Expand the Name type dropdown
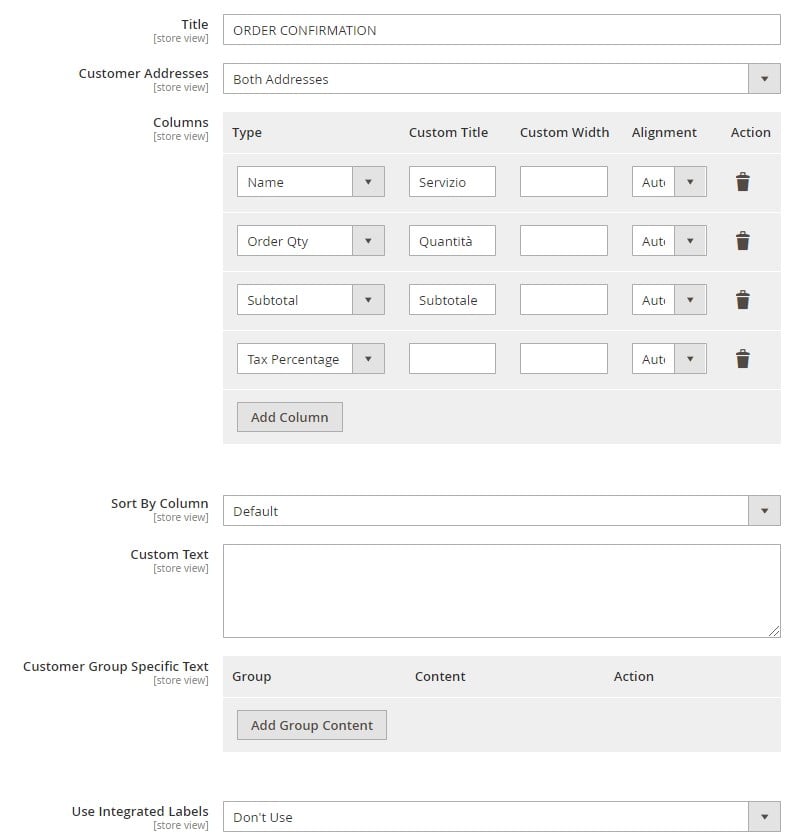This screenshot has width=786, height=840. (x=311, y=182)
